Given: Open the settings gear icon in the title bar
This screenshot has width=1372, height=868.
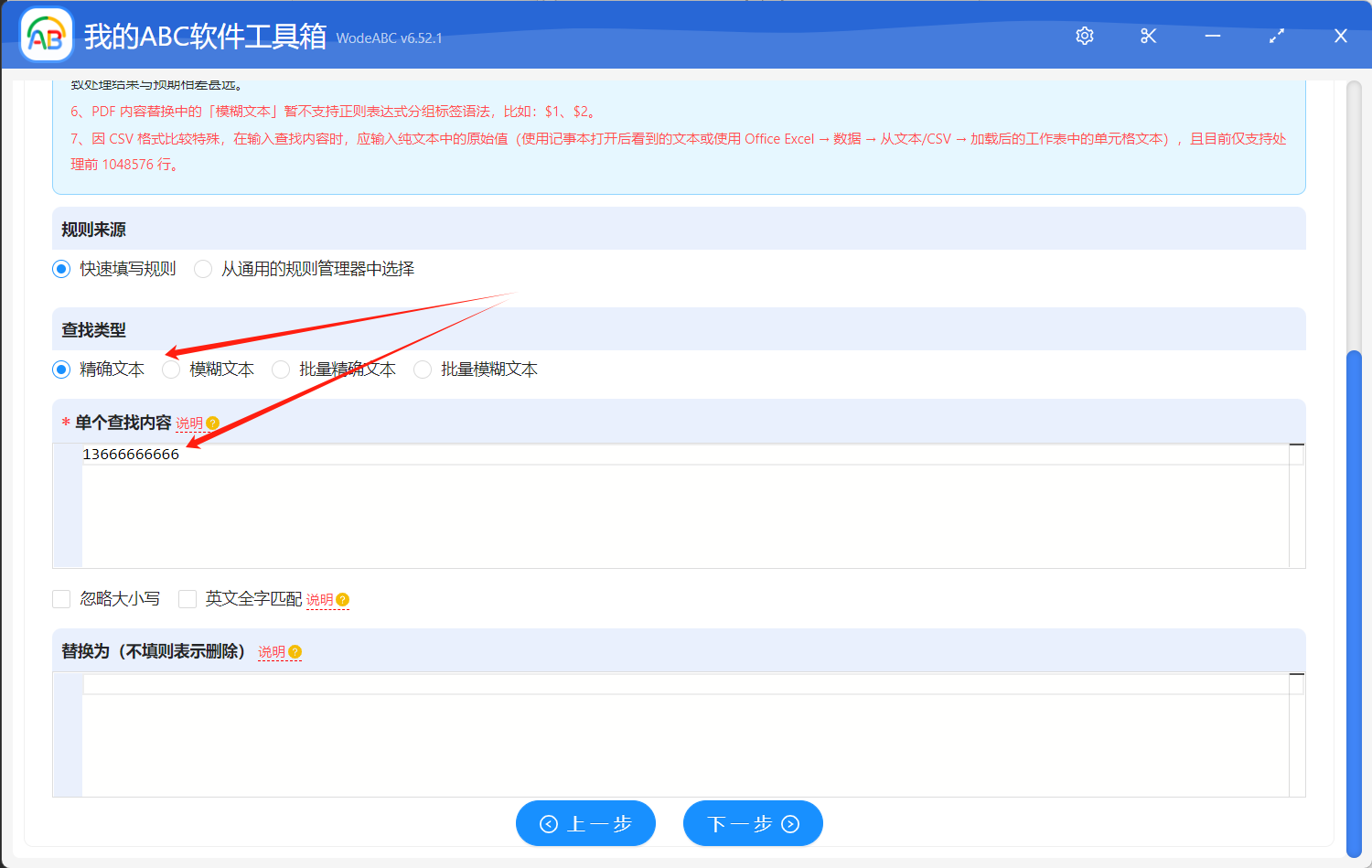Looking at the screenshot, I should click(1084, 36).
